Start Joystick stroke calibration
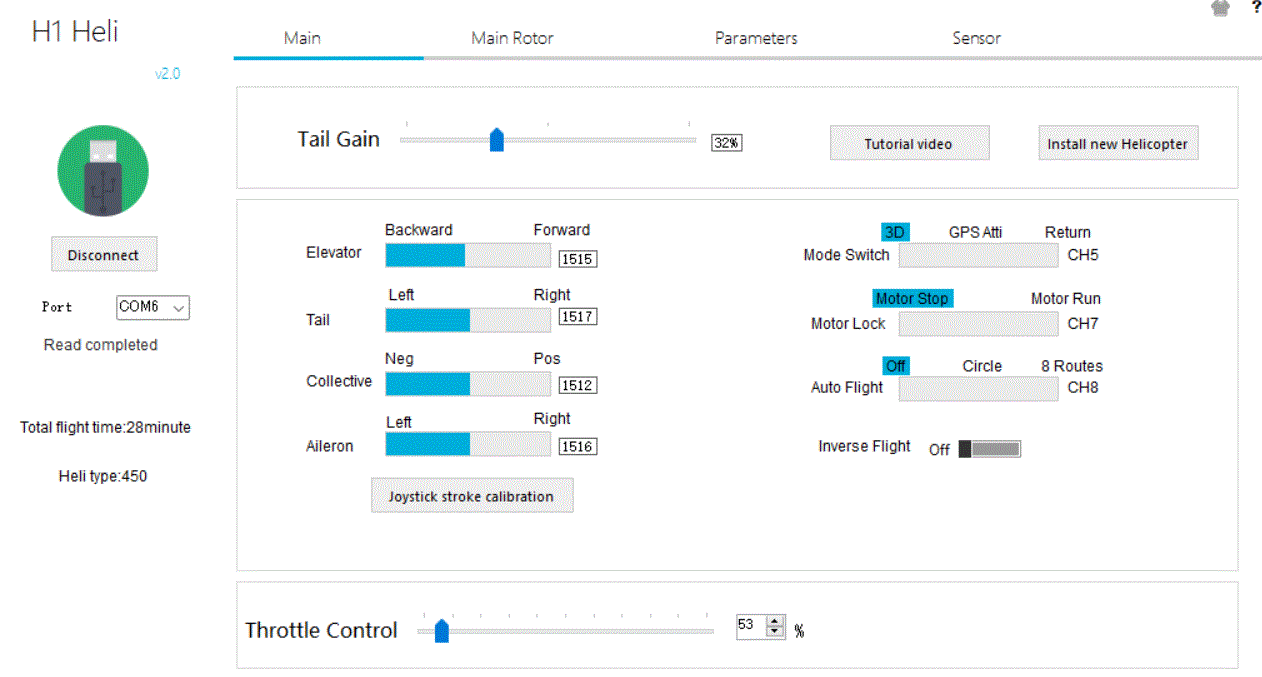Image resolution: width=1262 pixels, height=677 pixels. pyautogui.click(x=471, y=496)
